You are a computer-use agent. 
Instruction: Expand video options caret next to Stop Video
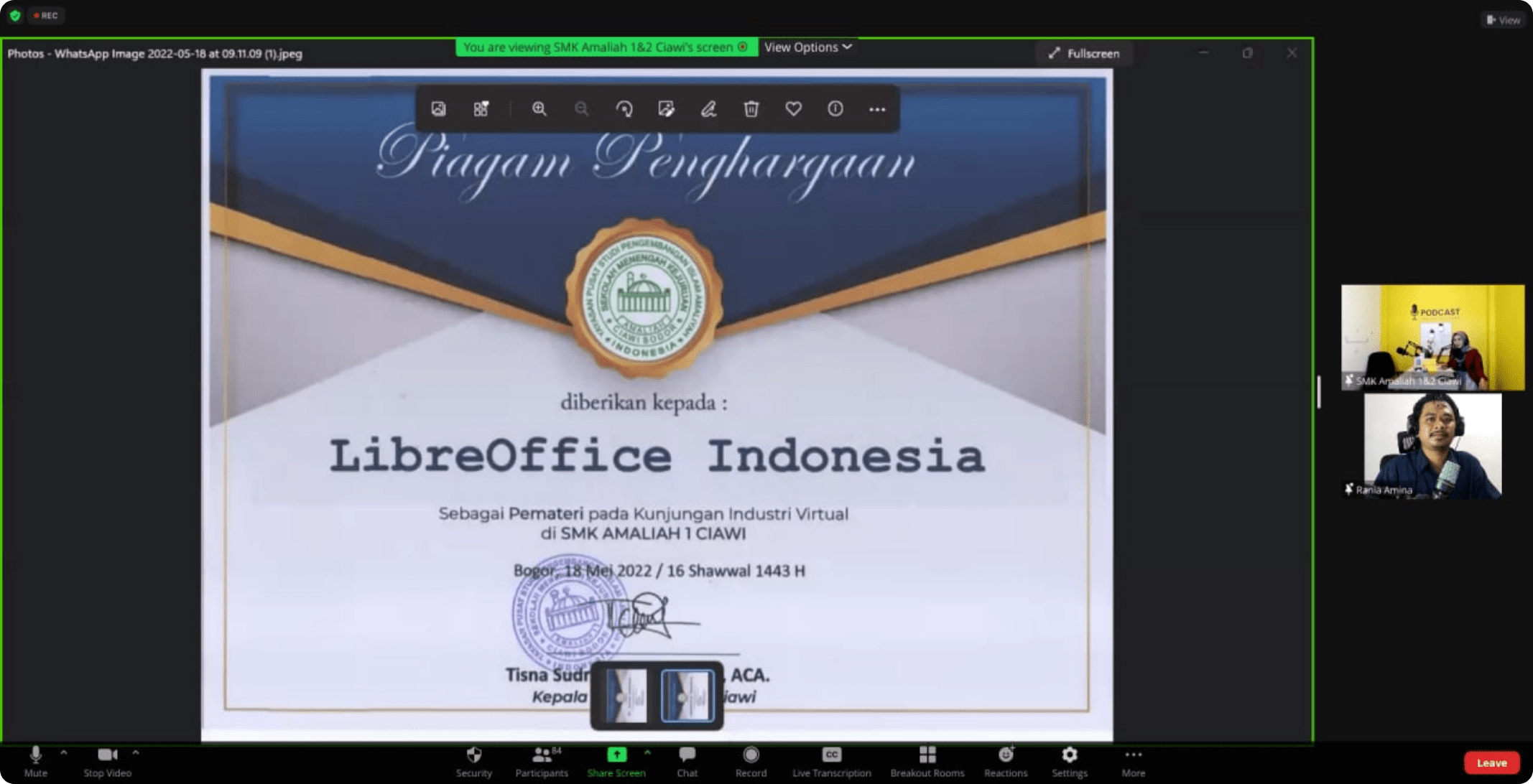pos(136,752)
